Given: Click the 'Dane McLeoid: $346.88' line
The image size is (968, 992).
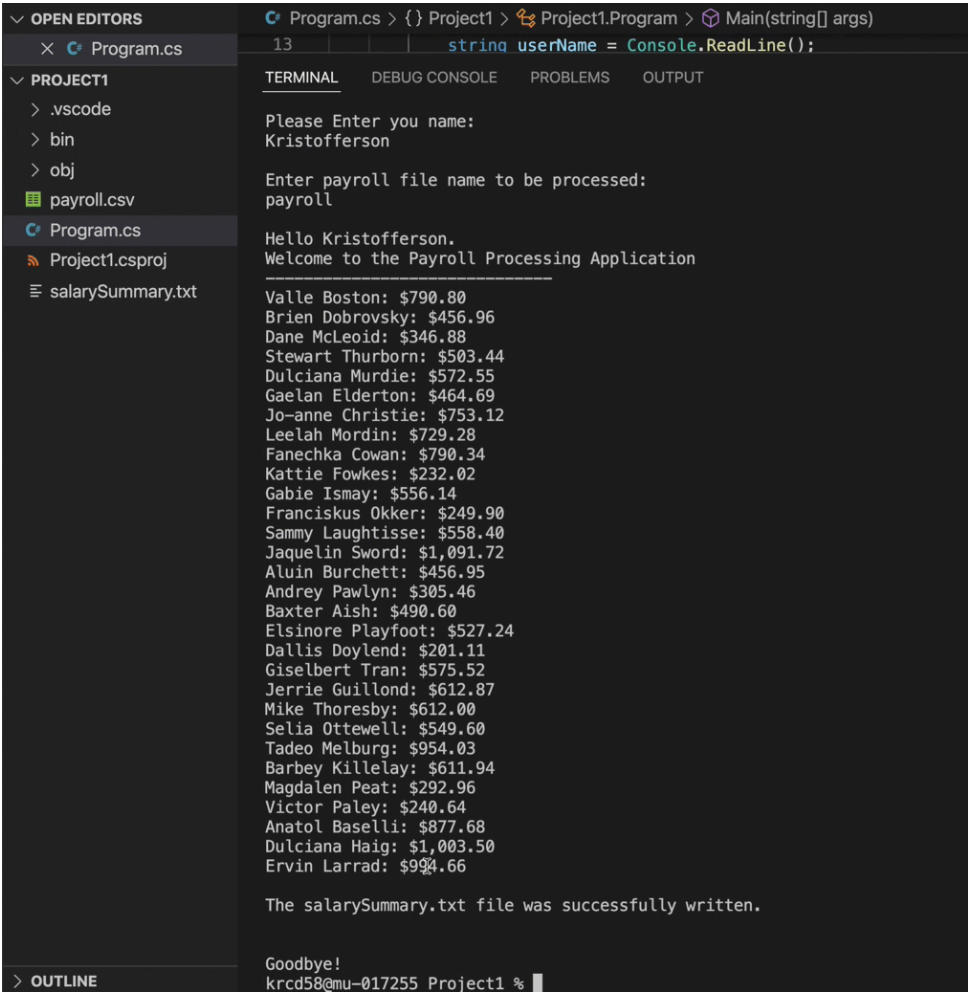Looking at the screenshot, I should (x=365, y=337).
